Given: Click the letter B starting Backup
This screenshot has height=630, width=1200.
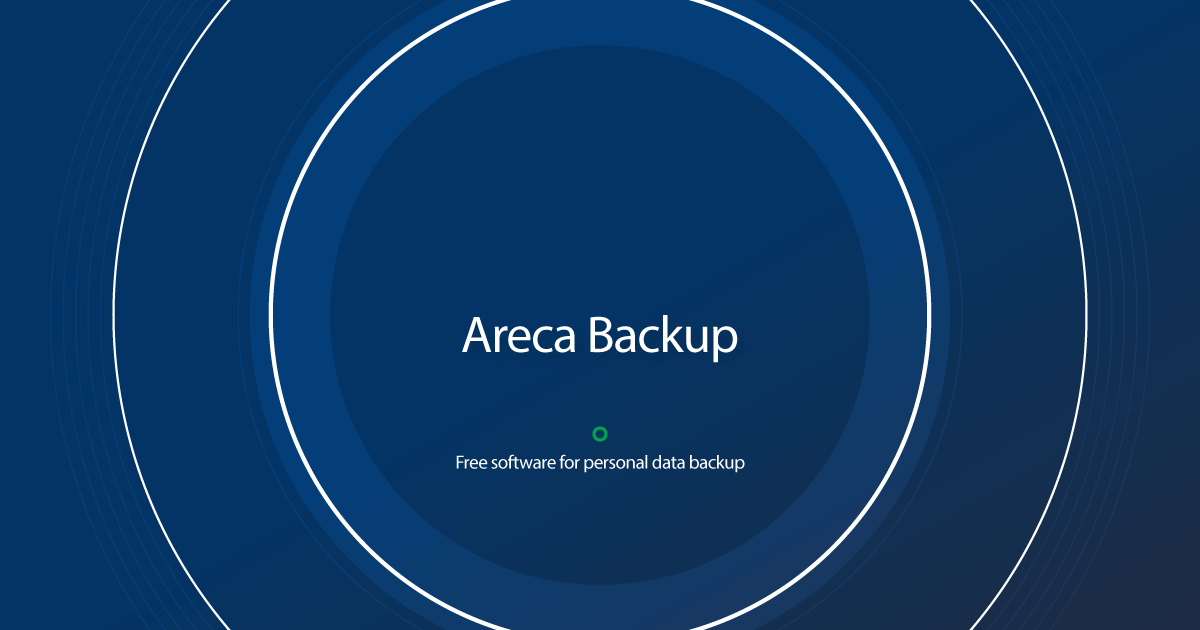Looking at the screenshot, I should pyautogui.click(x=602, y=337).
